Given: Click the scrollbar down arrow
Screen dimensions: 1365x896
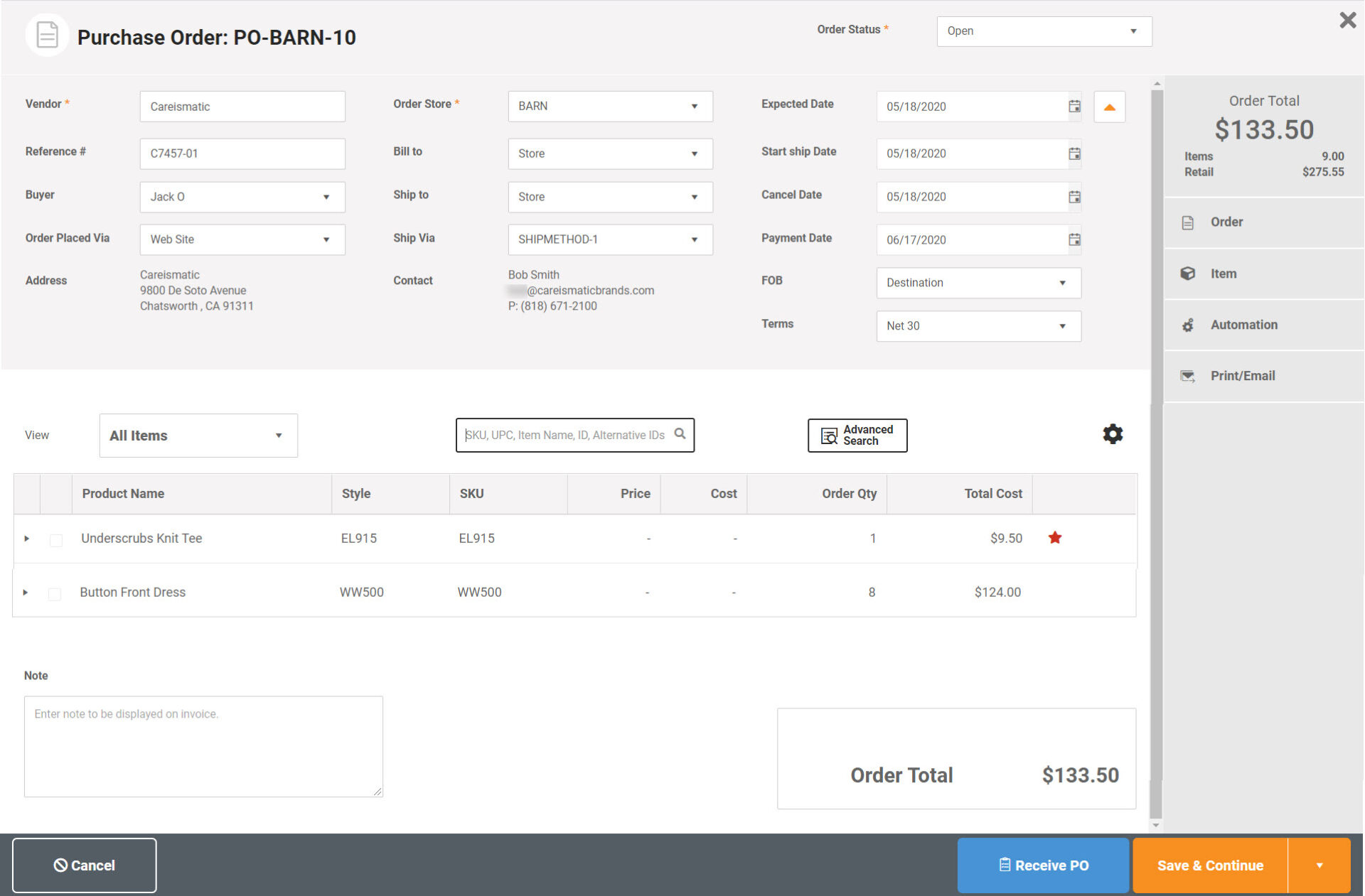Looking at the screenshot, I should (x=1156, y=825).
